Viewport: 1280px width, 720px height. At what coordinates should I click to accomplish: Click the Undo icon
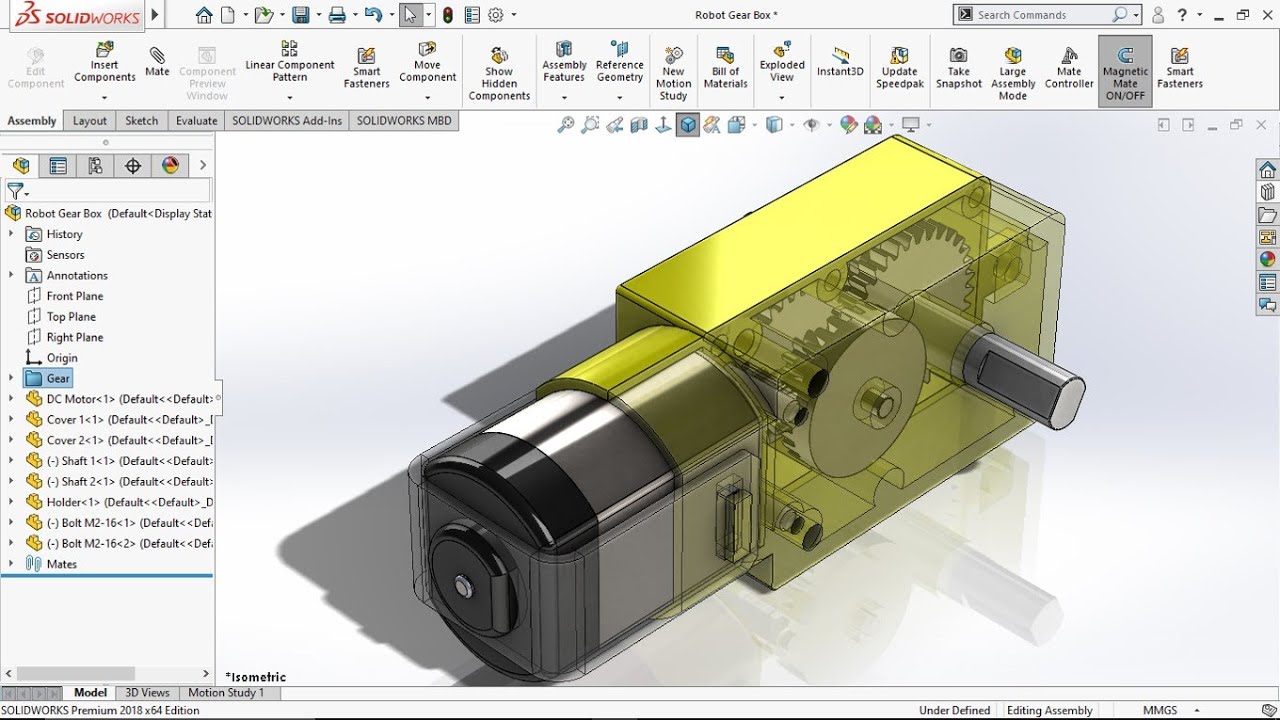373,15
